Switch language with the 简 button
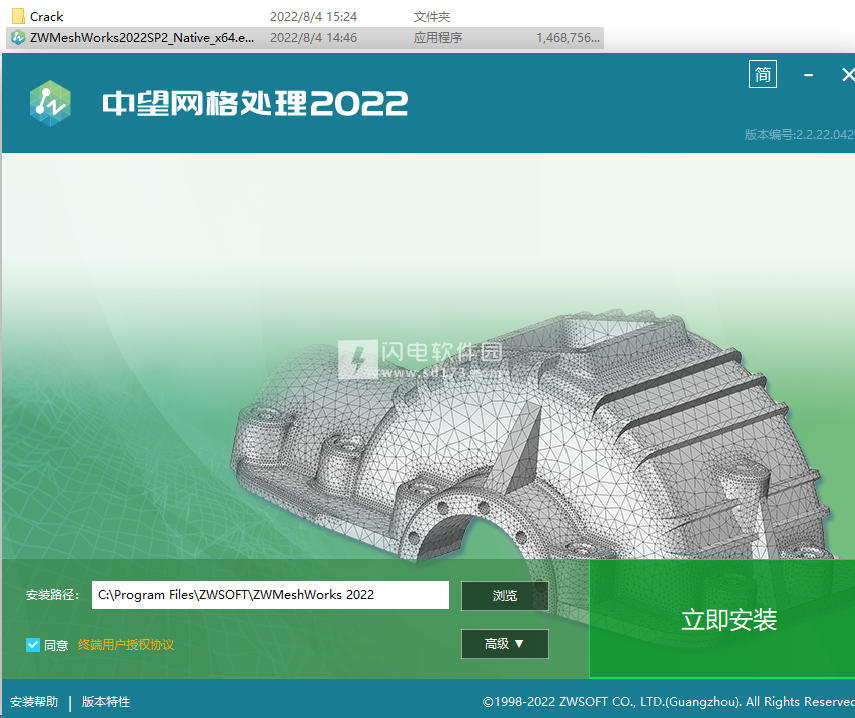855x718 pixels. 762,74
